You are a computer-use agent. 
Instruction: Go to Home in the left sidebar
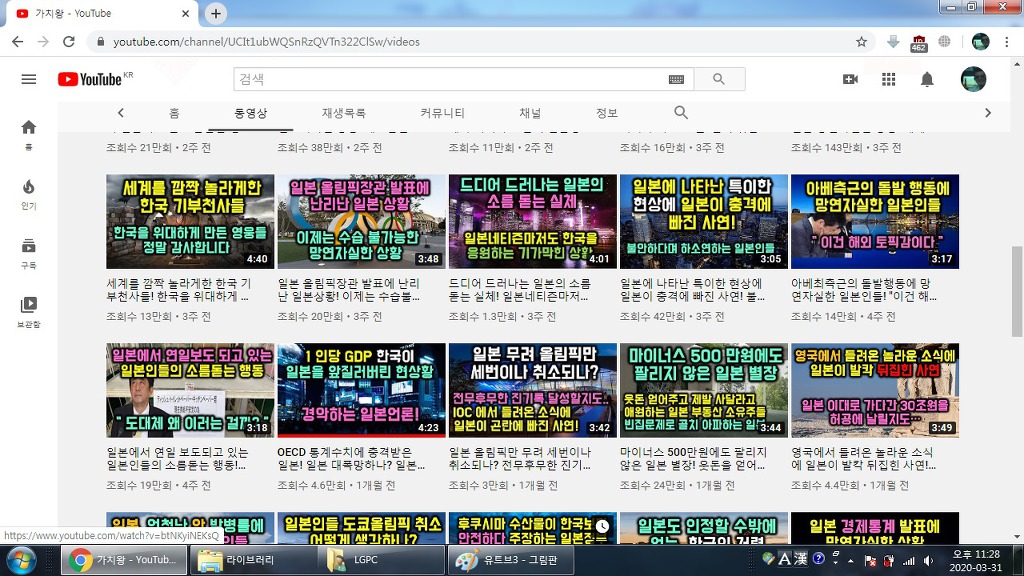[x=28, y=134]
